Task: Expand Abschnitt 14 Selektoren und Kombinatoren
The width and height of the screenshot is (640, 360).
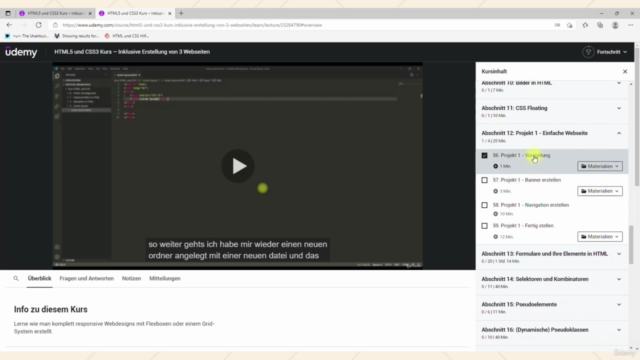Action: click(x=619, y=279)
